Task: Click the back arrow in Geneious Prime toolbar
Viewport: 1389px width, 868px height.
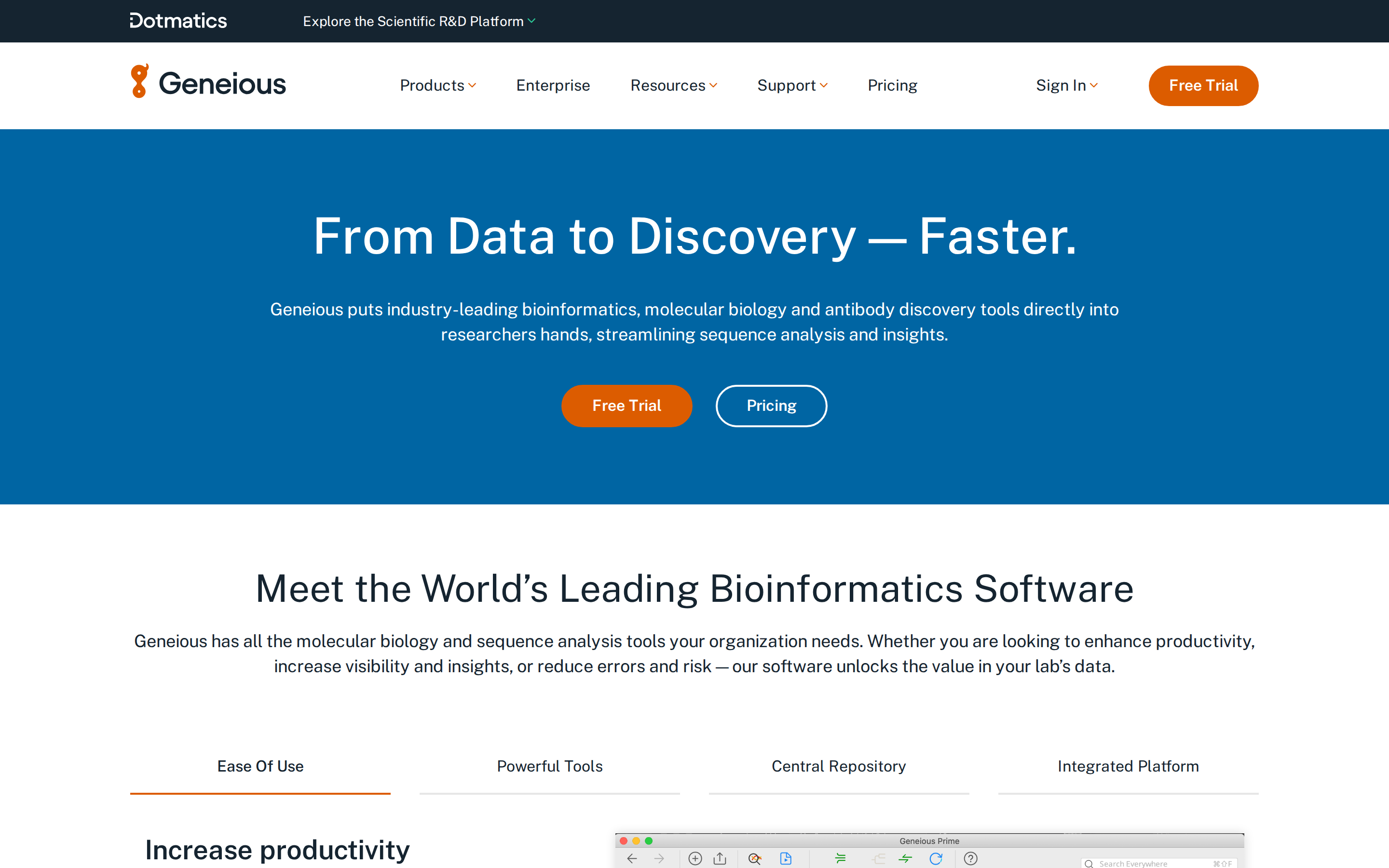Action: [632, 858]
